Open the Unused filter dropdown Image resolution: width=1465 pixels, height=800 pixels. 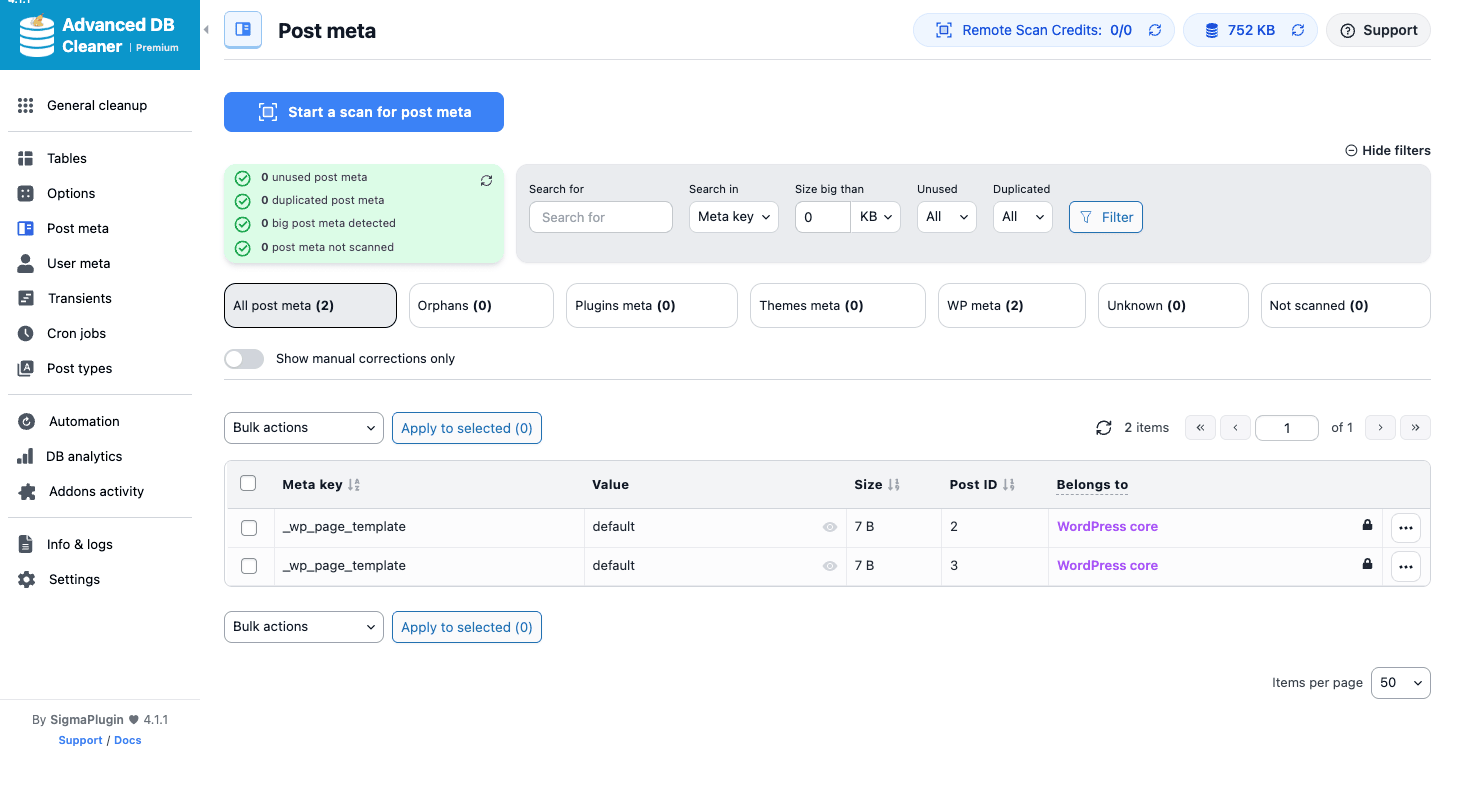pyautogui.click(x=947, y=217)
